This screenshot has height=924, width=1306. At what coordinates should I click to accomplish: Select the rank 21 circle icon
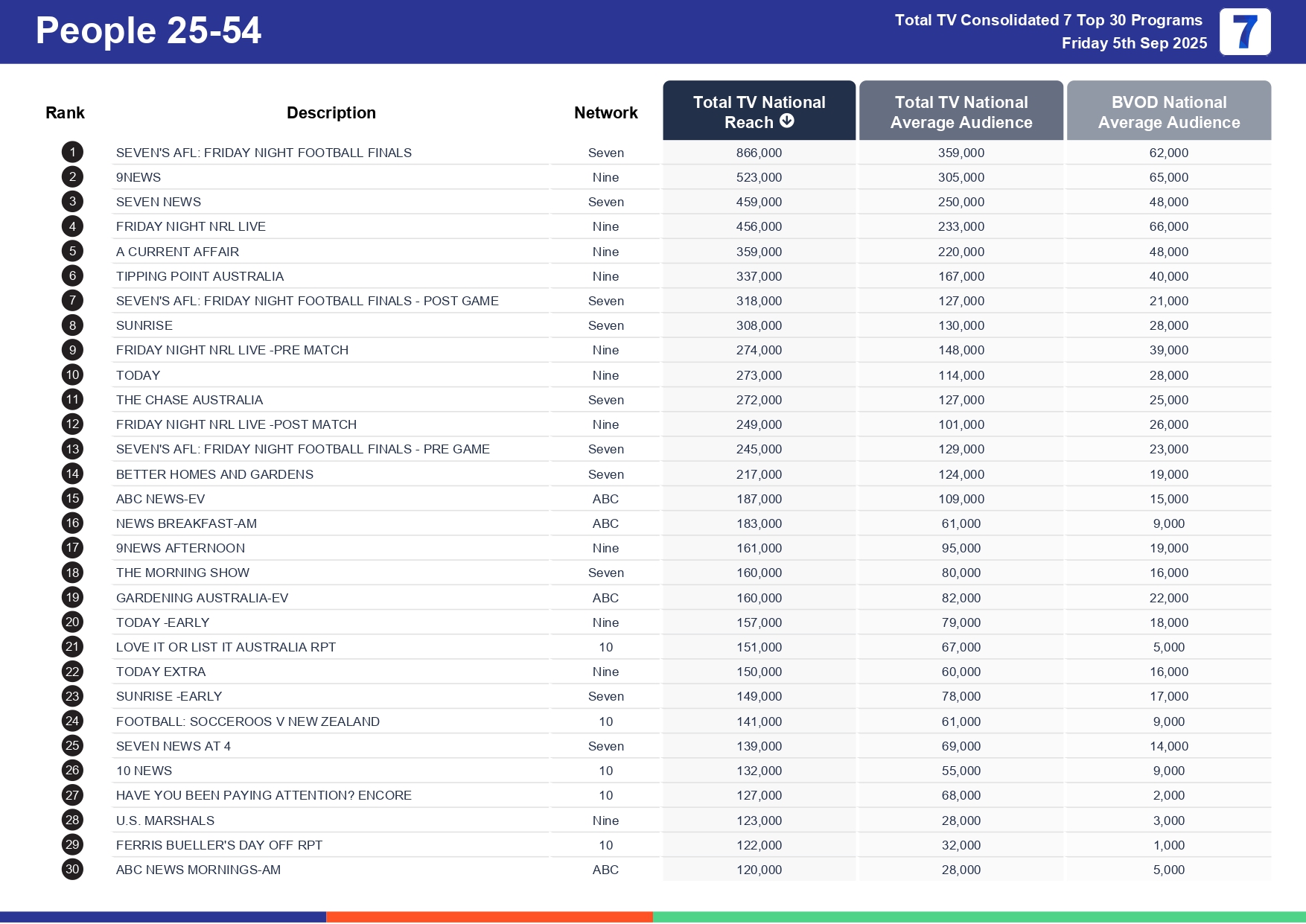tap(71, 646)
